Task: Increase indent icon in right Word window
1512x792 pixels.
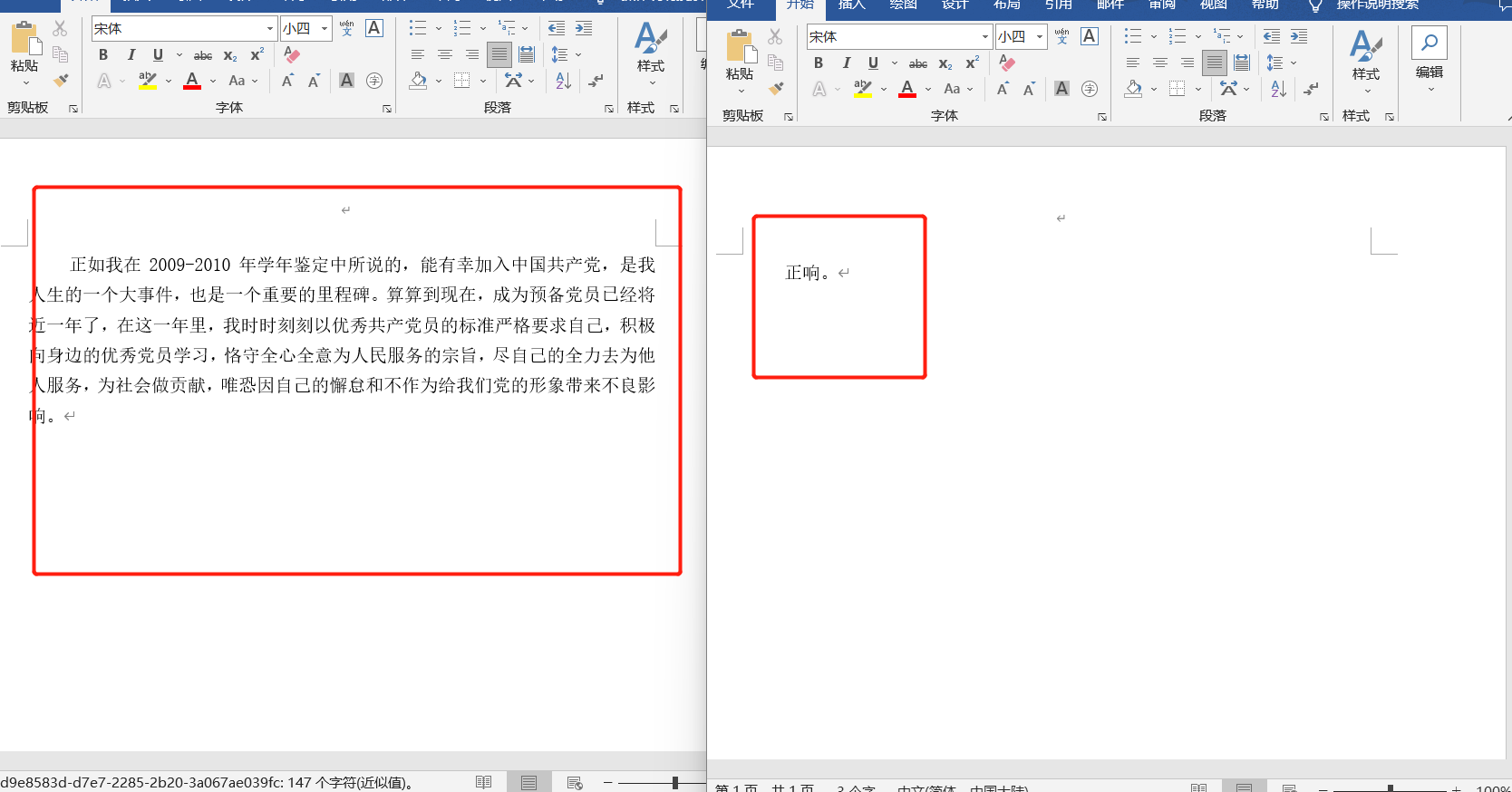Action: (1299, 36)
